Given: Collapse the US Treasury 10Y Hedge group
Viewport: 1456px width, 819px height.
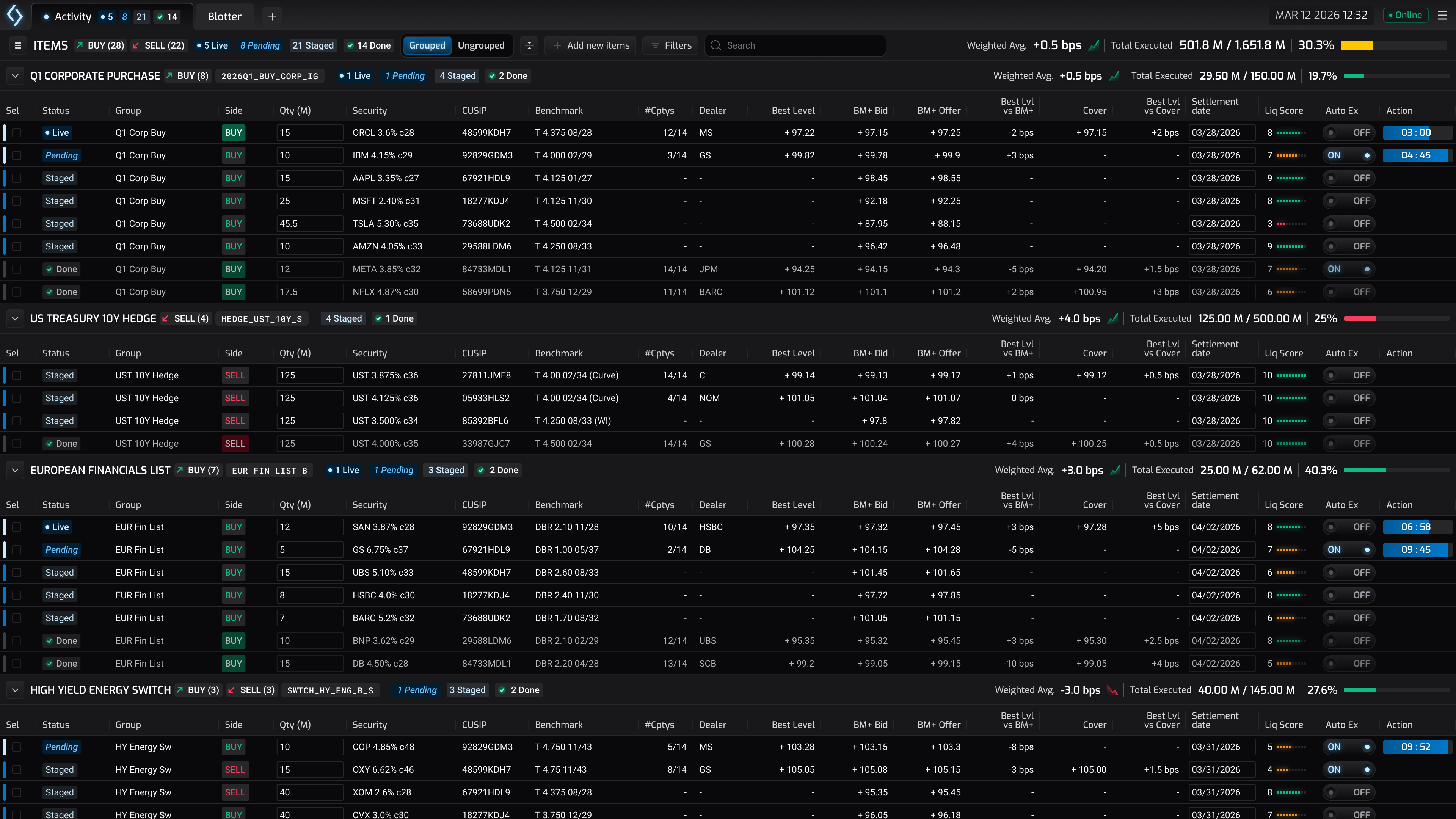Looking at the screenshot, I should coord(15,319).
